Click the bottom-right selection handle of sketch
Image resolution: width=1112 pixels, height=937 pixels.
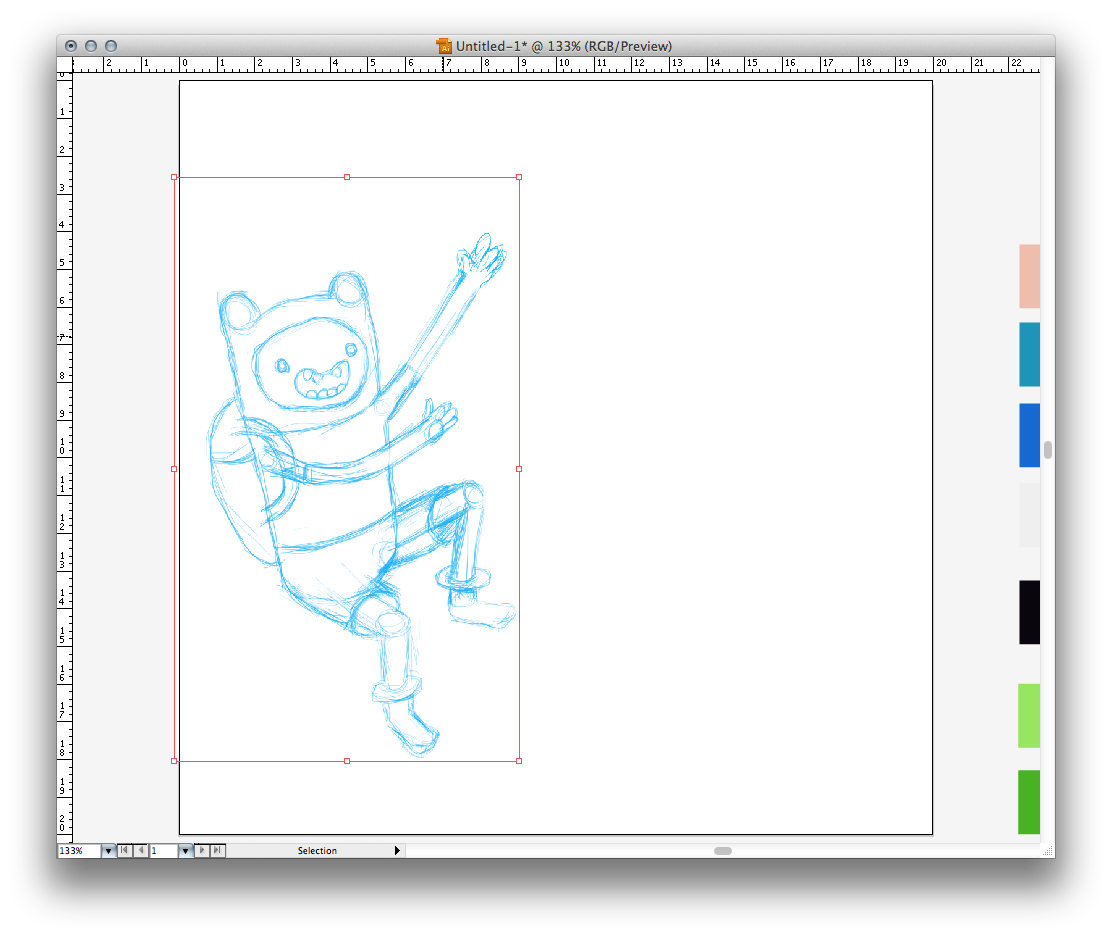[x=519, y=761]
